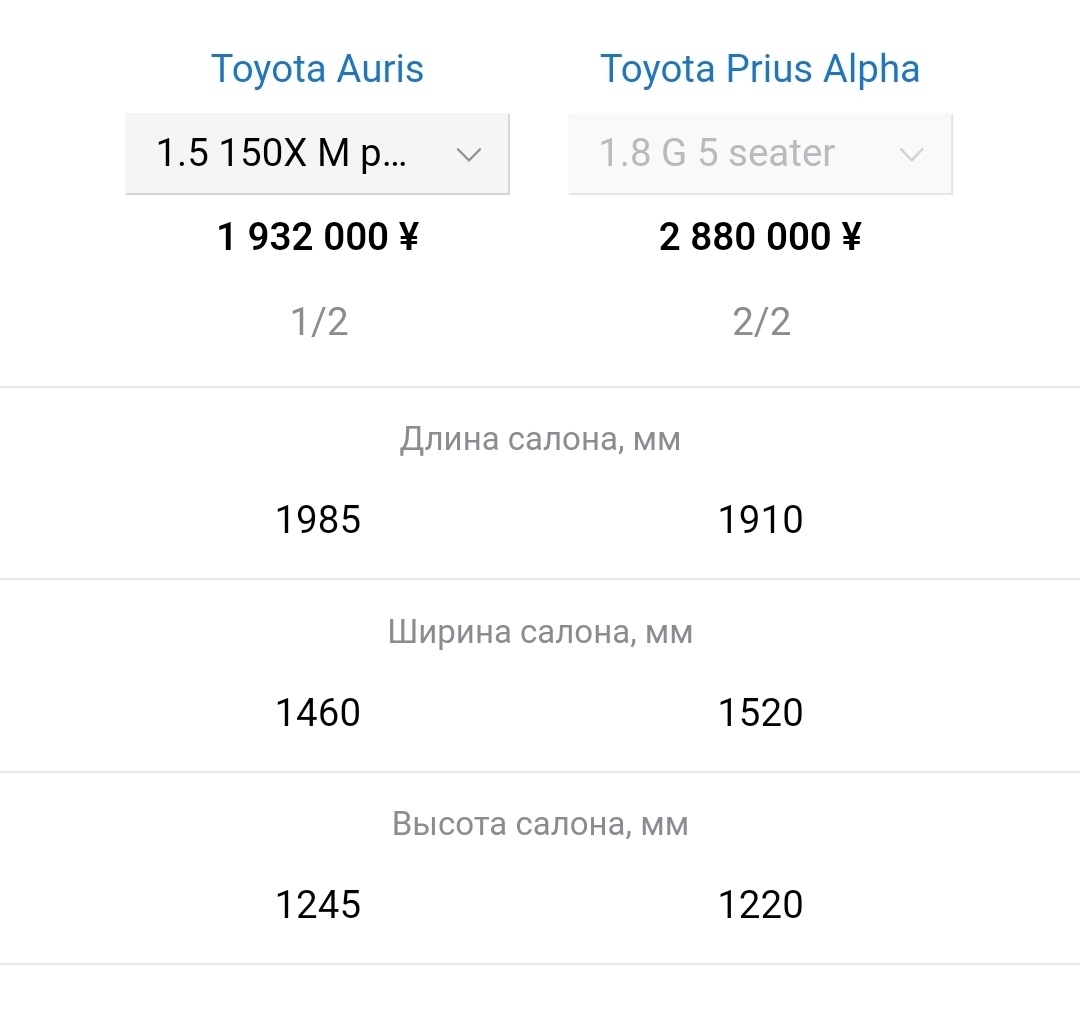Click the chevron arrow in Prius Alpha trim box

[911, 154]
